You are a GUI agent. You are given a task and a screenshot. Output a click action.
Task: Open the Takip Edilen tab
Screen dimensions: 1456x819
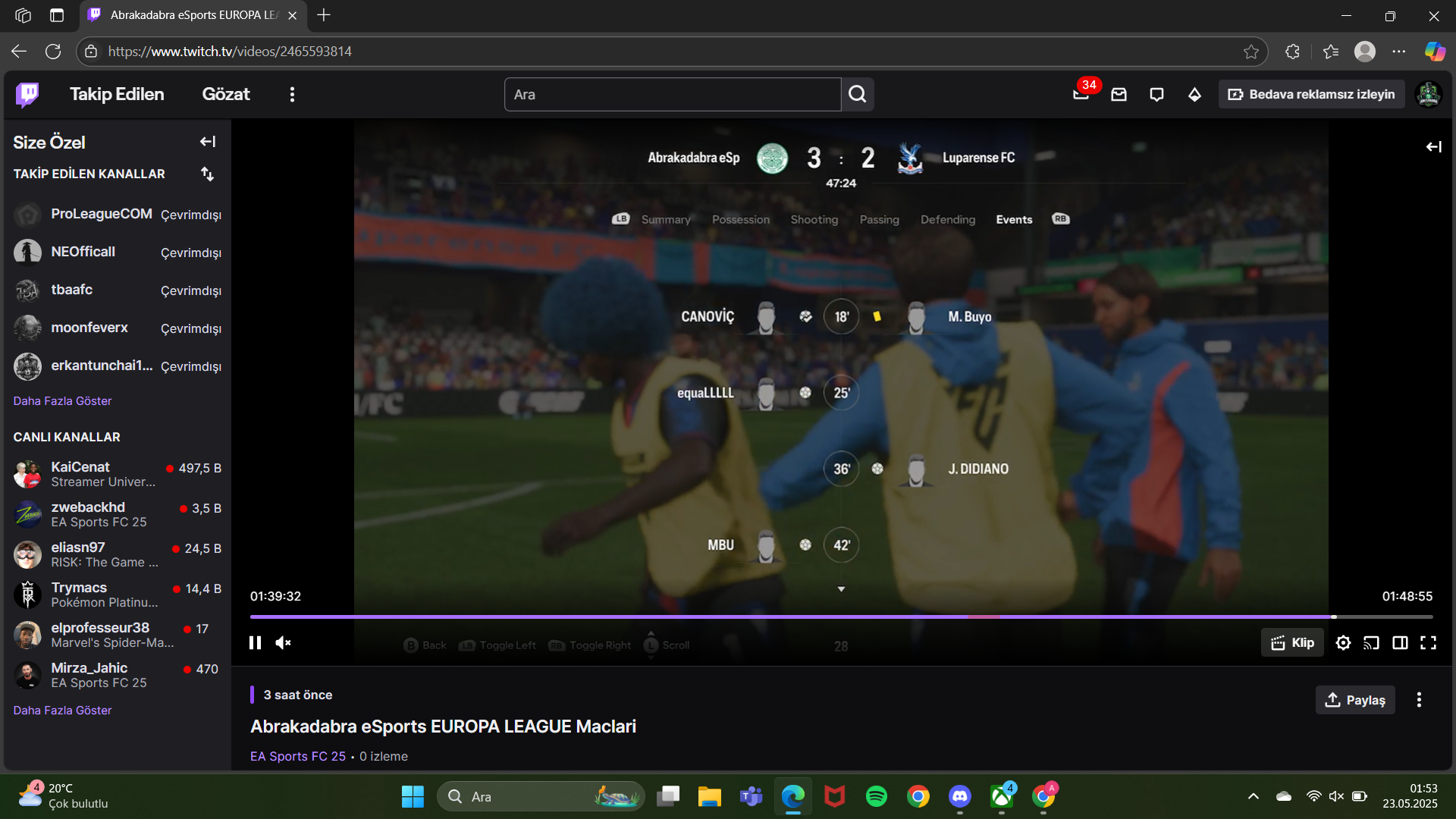pyautogui.click(x=117, y=94)
